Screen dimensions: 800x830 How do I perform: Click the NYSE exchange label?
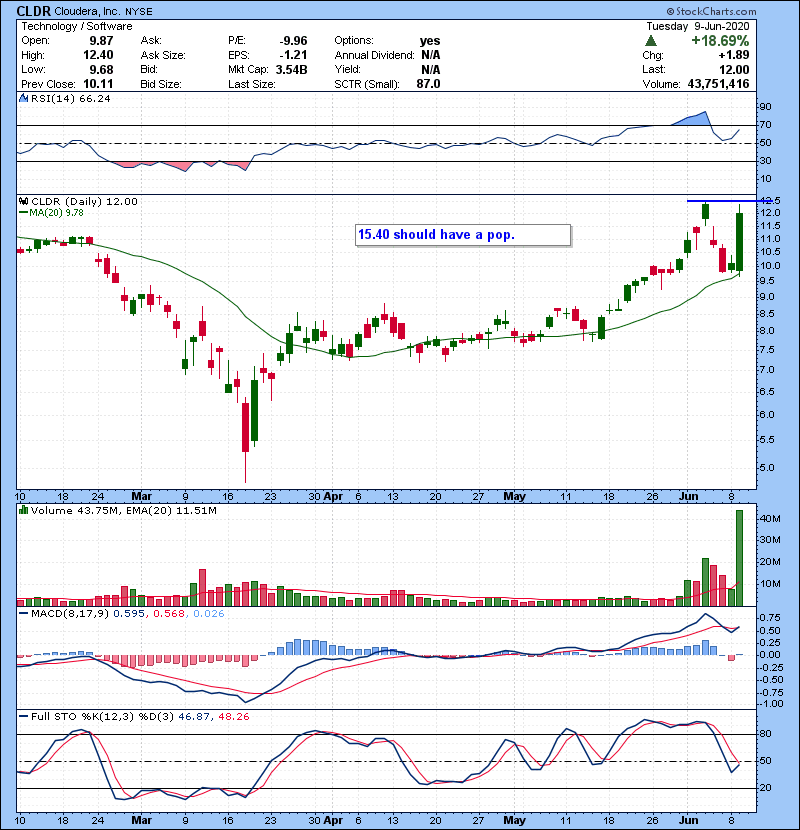click(x=139, y=12)
